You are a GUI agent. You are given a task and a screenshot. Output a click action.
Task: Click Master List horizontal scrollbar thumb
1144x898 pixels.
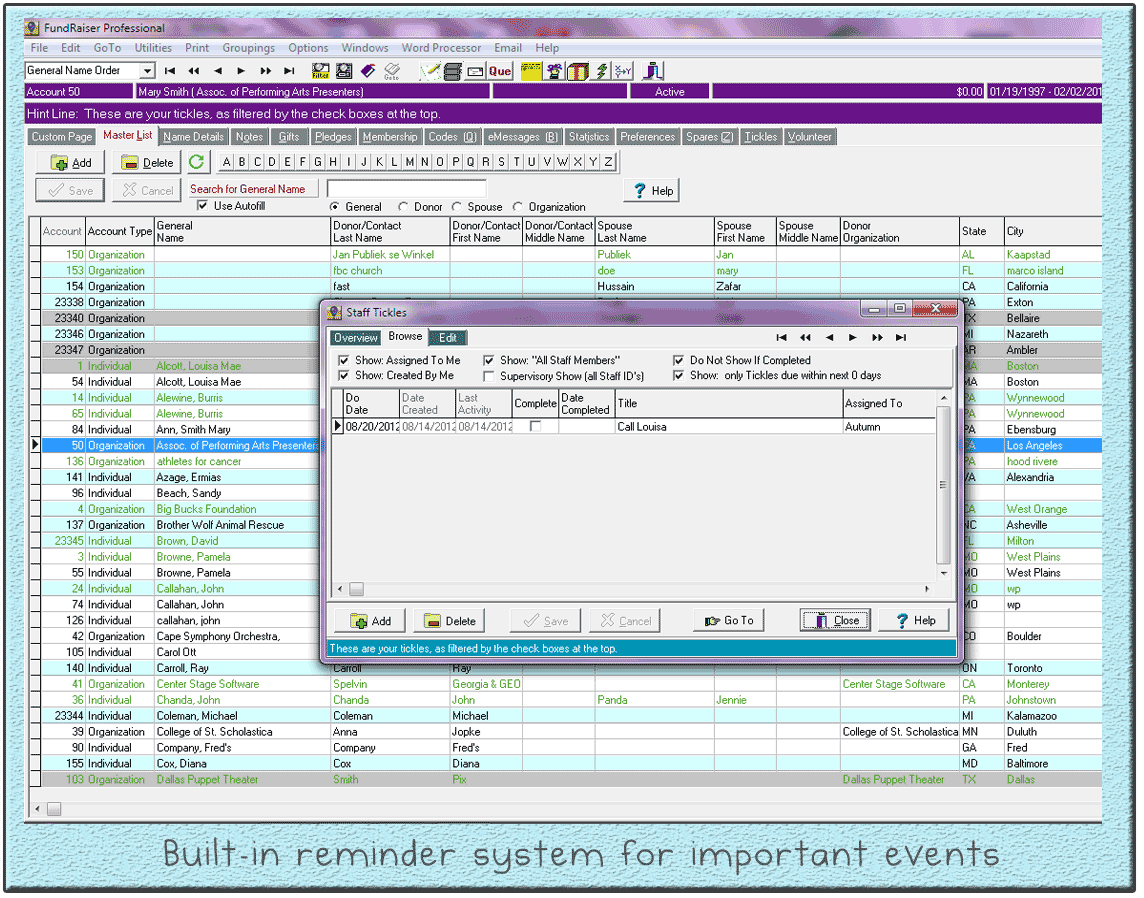point(55,811)
